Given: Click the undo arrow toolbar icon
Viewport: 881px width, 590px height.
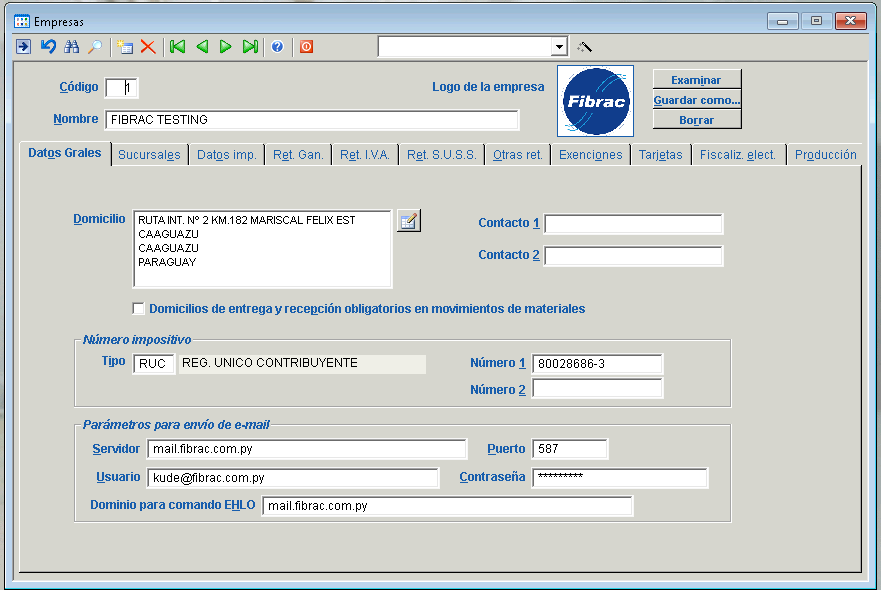Looking at the screenshot, I should 48,47.
